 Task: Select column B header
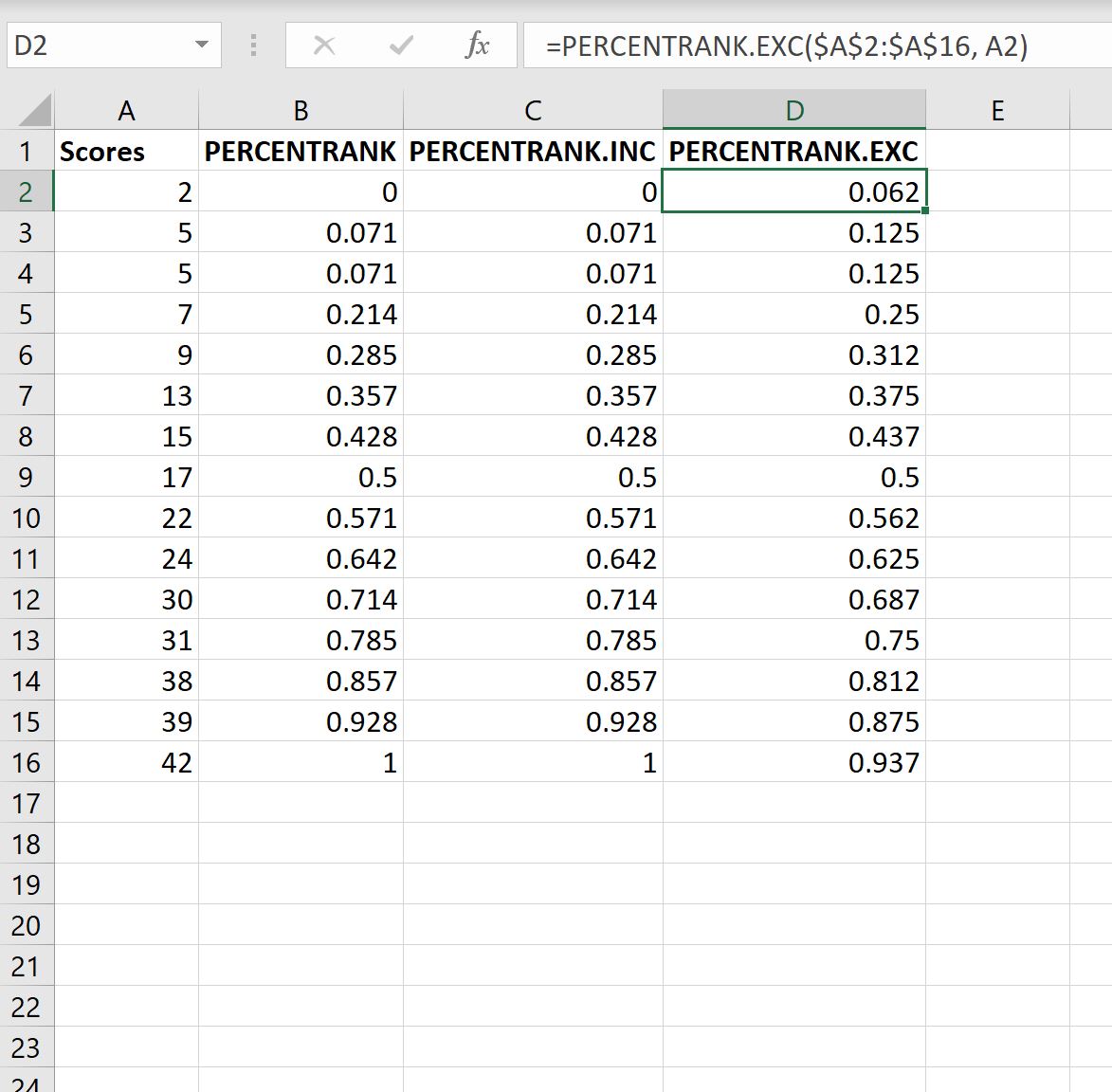pyautogui.click(x=301, y=110)
